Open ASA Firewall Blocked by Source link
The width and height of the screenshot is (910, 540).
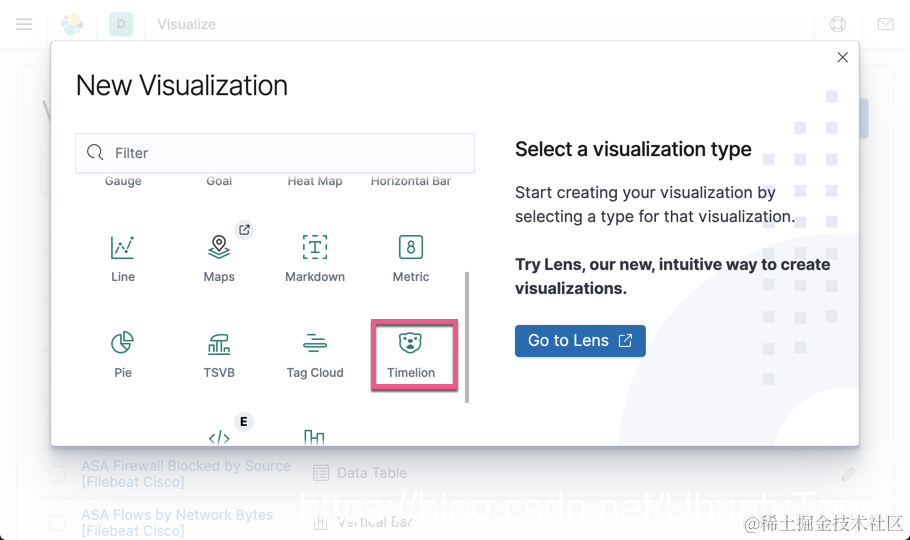(x=186, y=474)
